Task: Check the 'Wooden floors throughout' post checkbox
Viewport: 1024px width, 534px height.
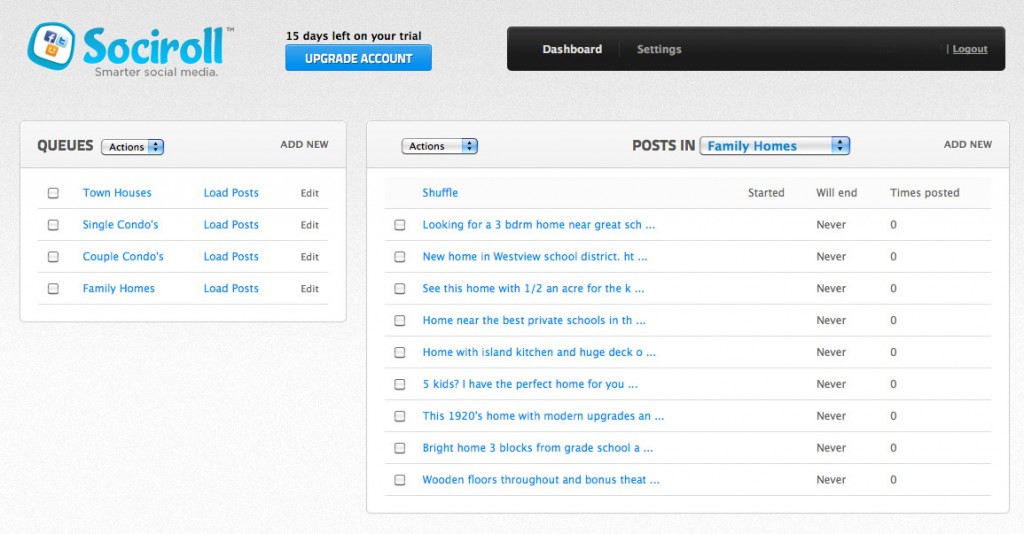Action: 400,480
